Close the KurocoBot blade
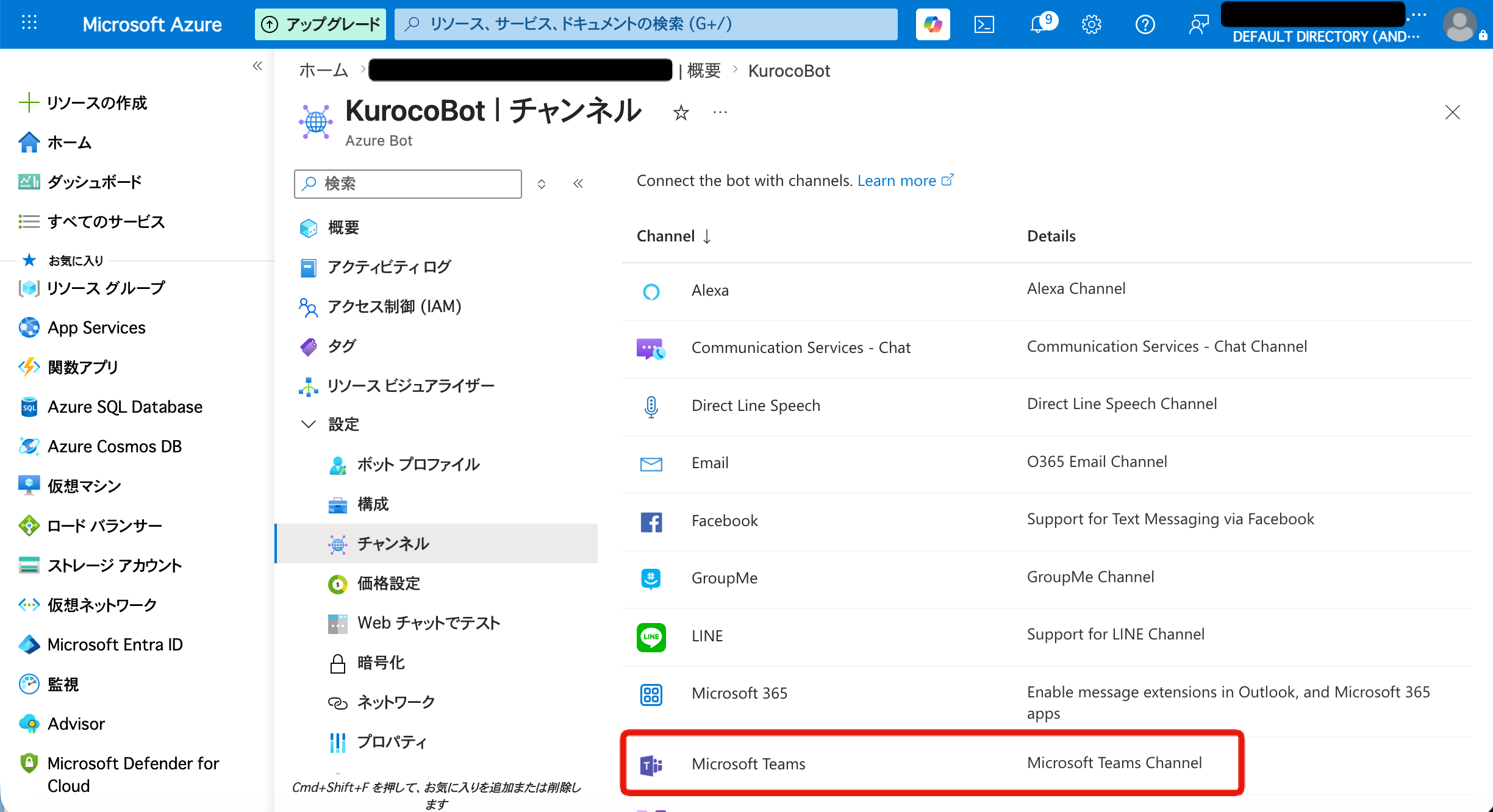This screenshot has height=812, width=1493. 1453,112
